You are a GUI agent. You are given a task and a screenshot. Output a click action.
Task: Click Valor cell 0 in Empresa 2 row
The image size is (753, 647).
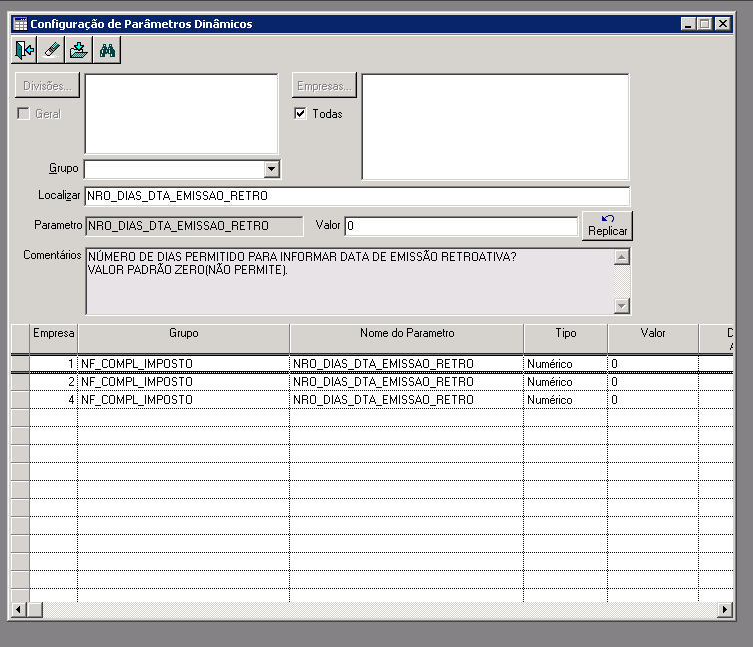[x=653, y=382]
